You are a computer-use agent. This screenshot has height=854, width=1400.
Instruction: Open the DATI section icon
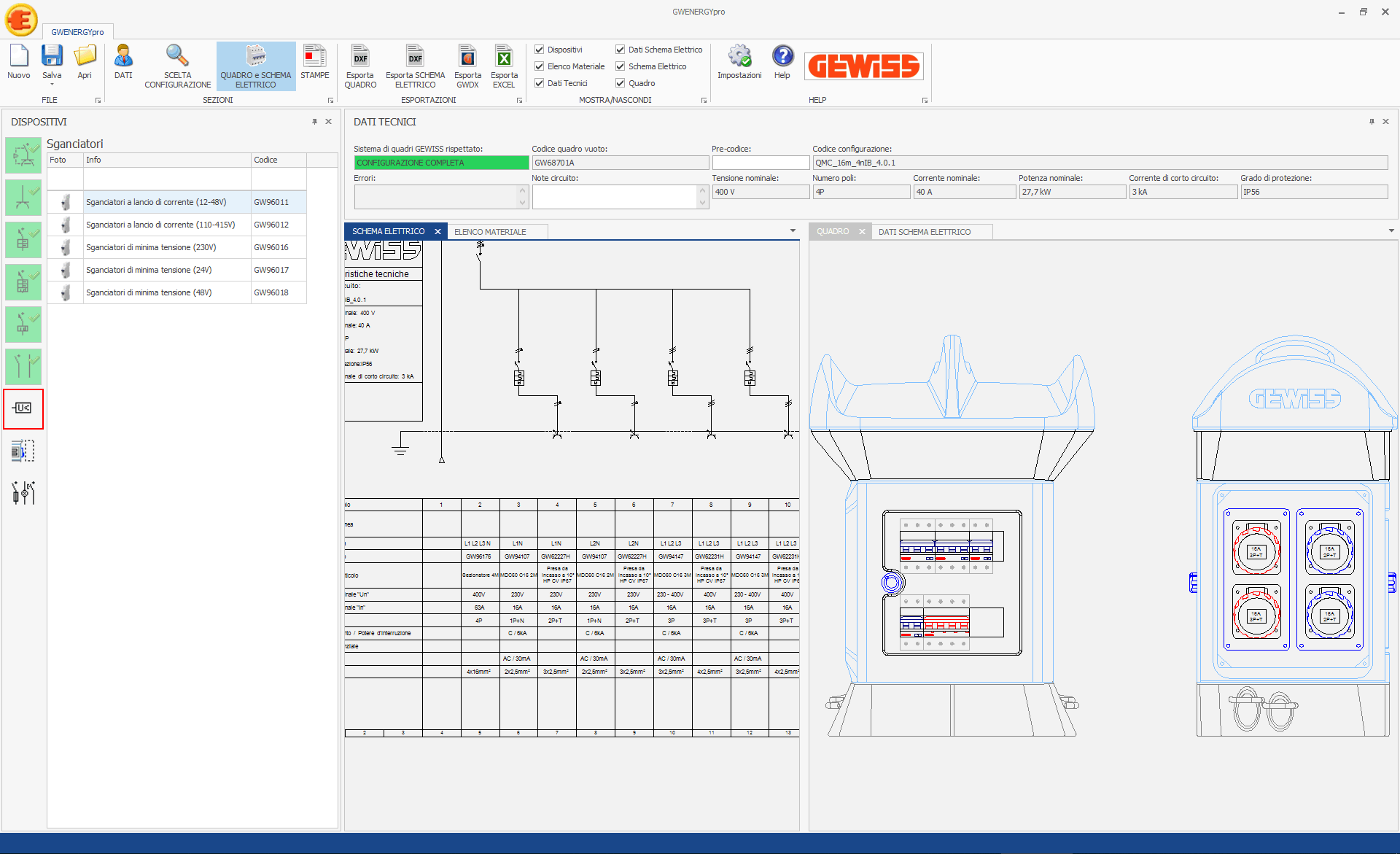pos(123,61)
